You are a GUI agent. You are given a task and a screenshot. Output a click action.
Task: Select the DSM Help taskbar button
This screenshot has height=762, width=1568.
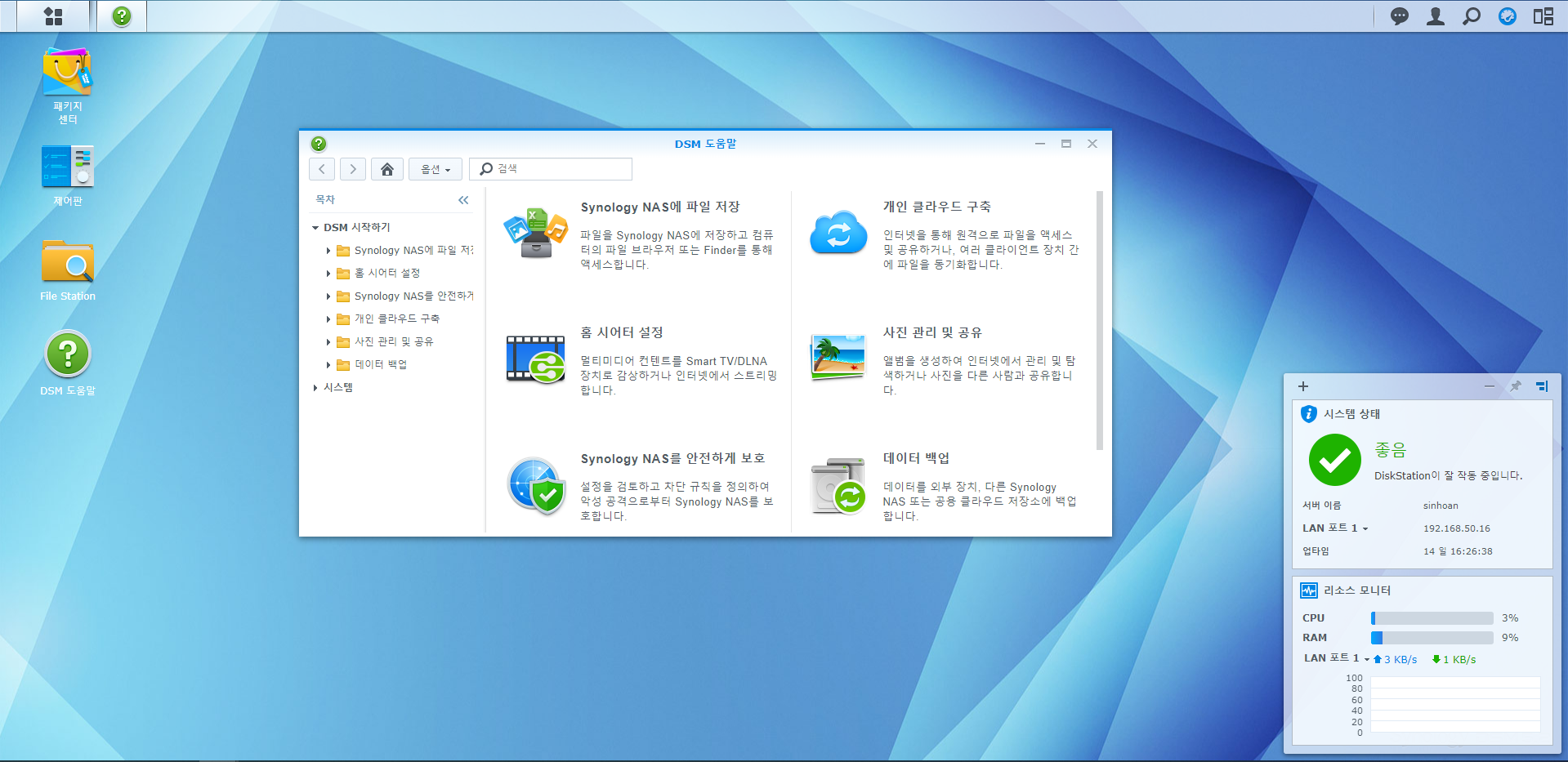122,16
